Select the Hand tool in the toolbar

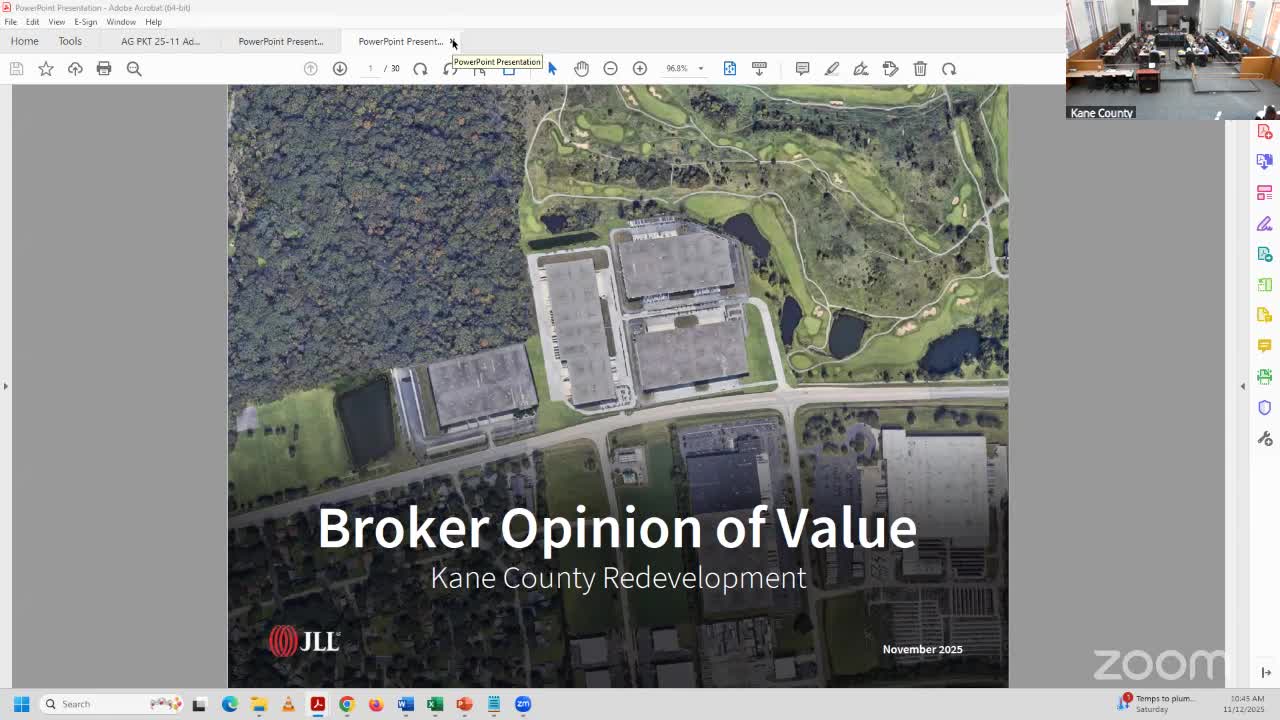click(581, 68)
